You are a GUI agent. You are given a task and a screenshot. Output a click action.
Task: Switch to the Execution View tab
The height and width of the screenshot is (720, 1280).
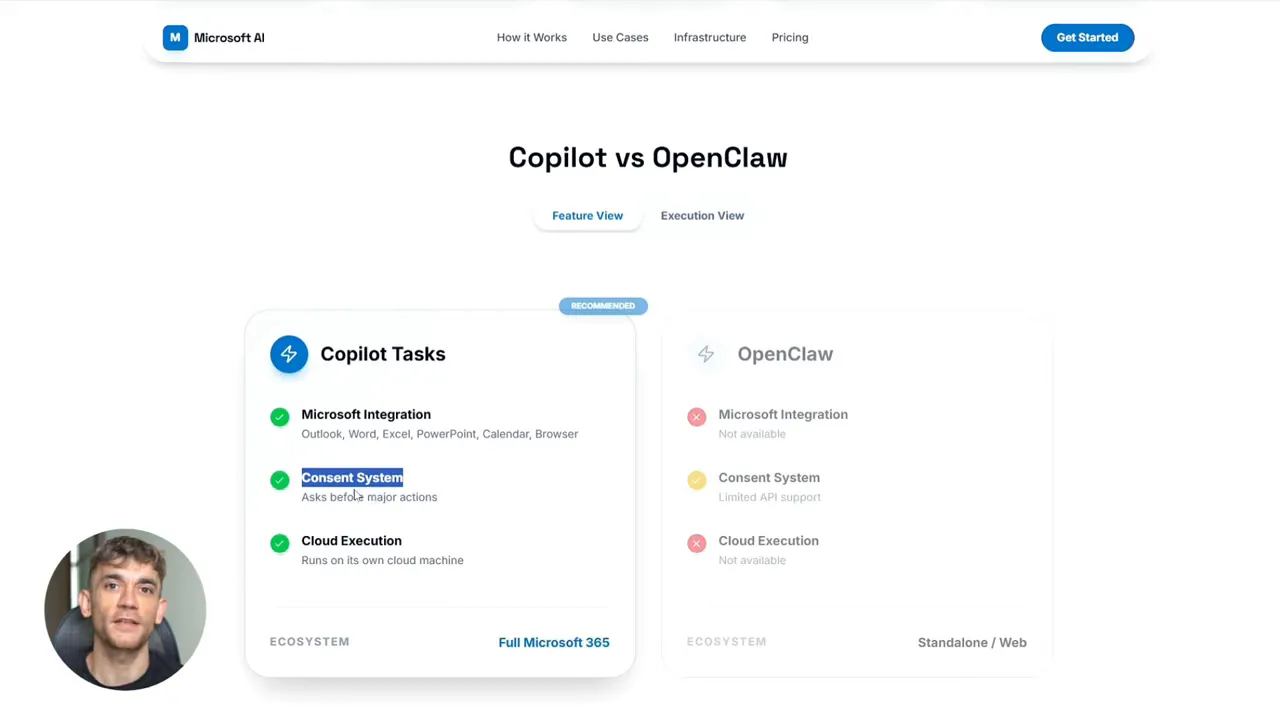point(702,216)
